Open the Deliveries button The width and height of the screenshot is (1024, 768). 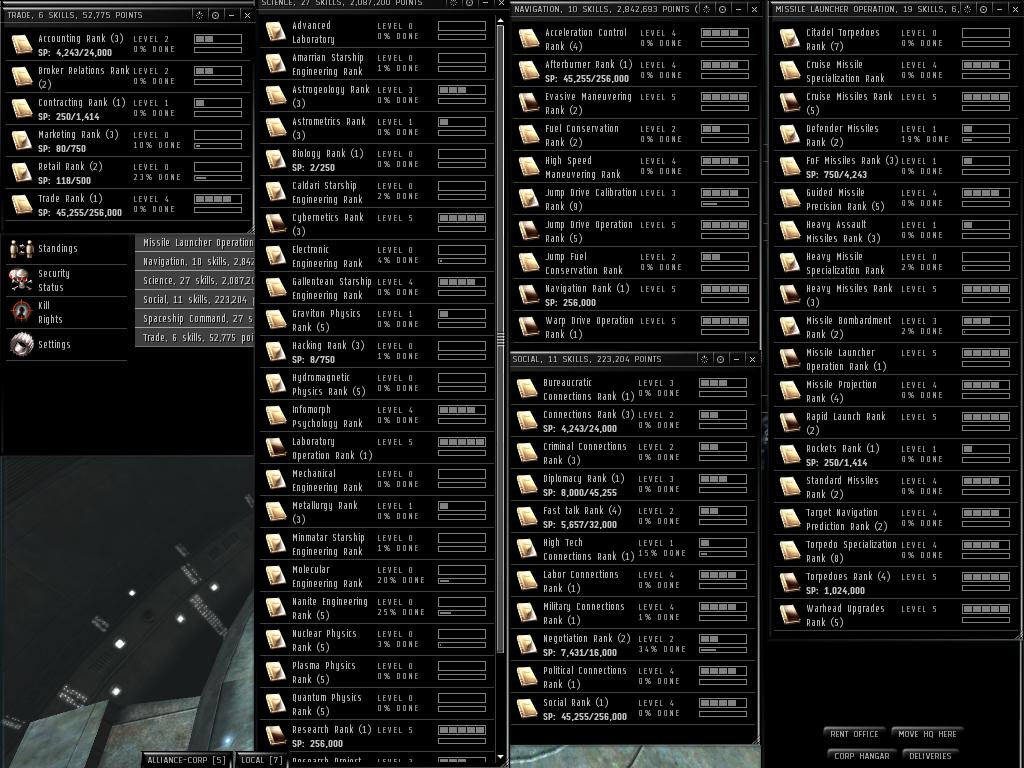point(931,756)
